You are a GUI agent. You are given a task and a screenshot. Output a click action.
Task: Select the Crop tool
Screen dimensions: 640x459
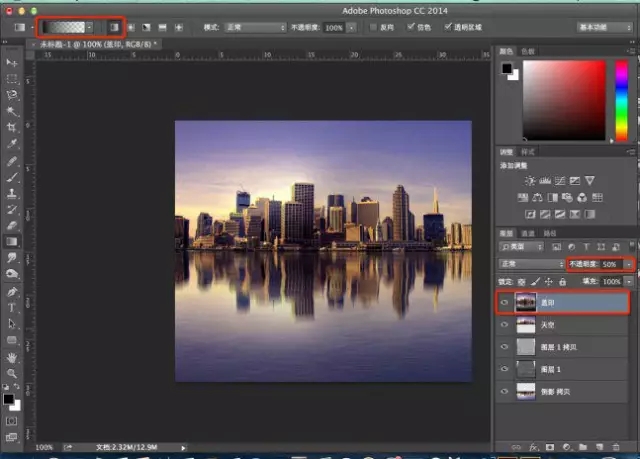pos(13,128)
